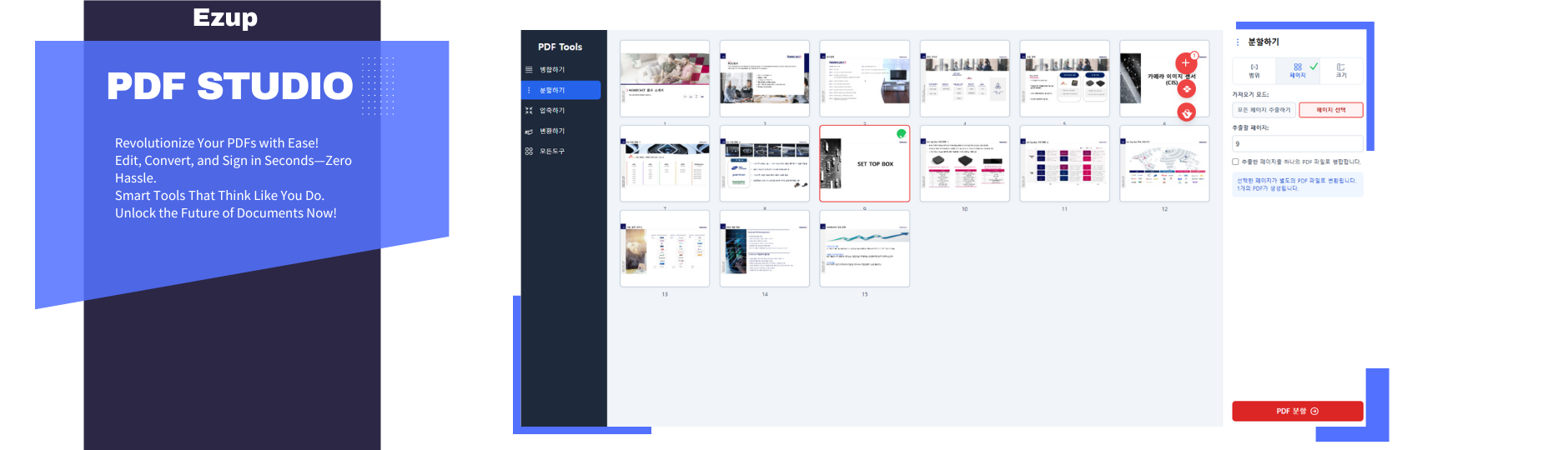
Task: Select page 15 thumbnail
Action: point(865,248)
